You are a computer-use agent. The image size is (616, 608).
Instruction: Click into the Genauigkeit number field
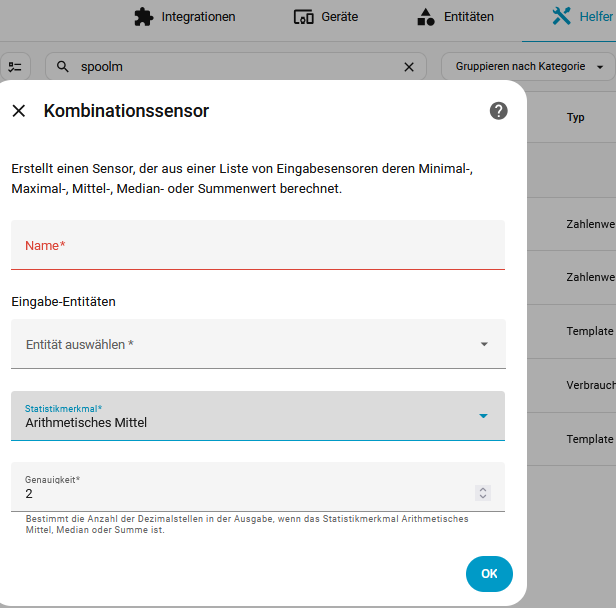(x=240, y=493)
